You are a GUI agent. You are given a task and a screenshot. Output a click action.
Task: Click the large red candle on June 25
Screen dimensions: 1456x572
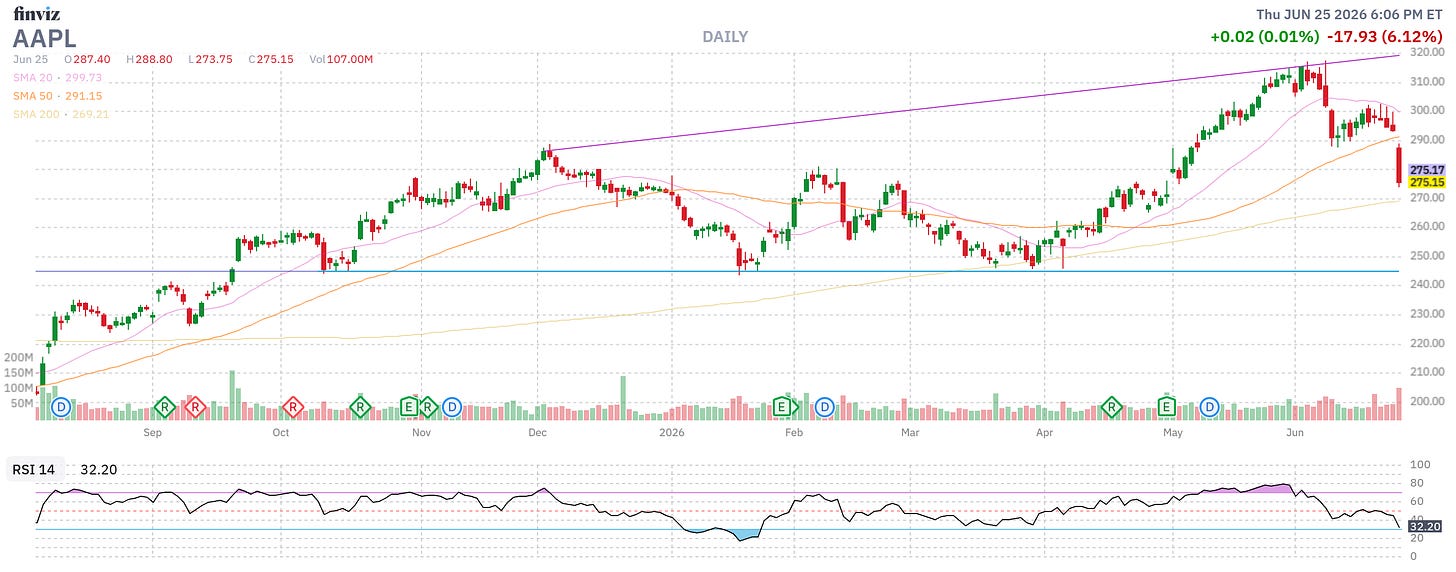tap(1398, 165)
